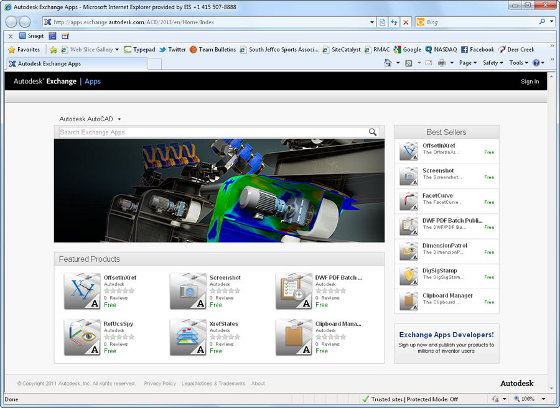Expand the Autodesk AutoCAD product dropdown

pos(119,119)
